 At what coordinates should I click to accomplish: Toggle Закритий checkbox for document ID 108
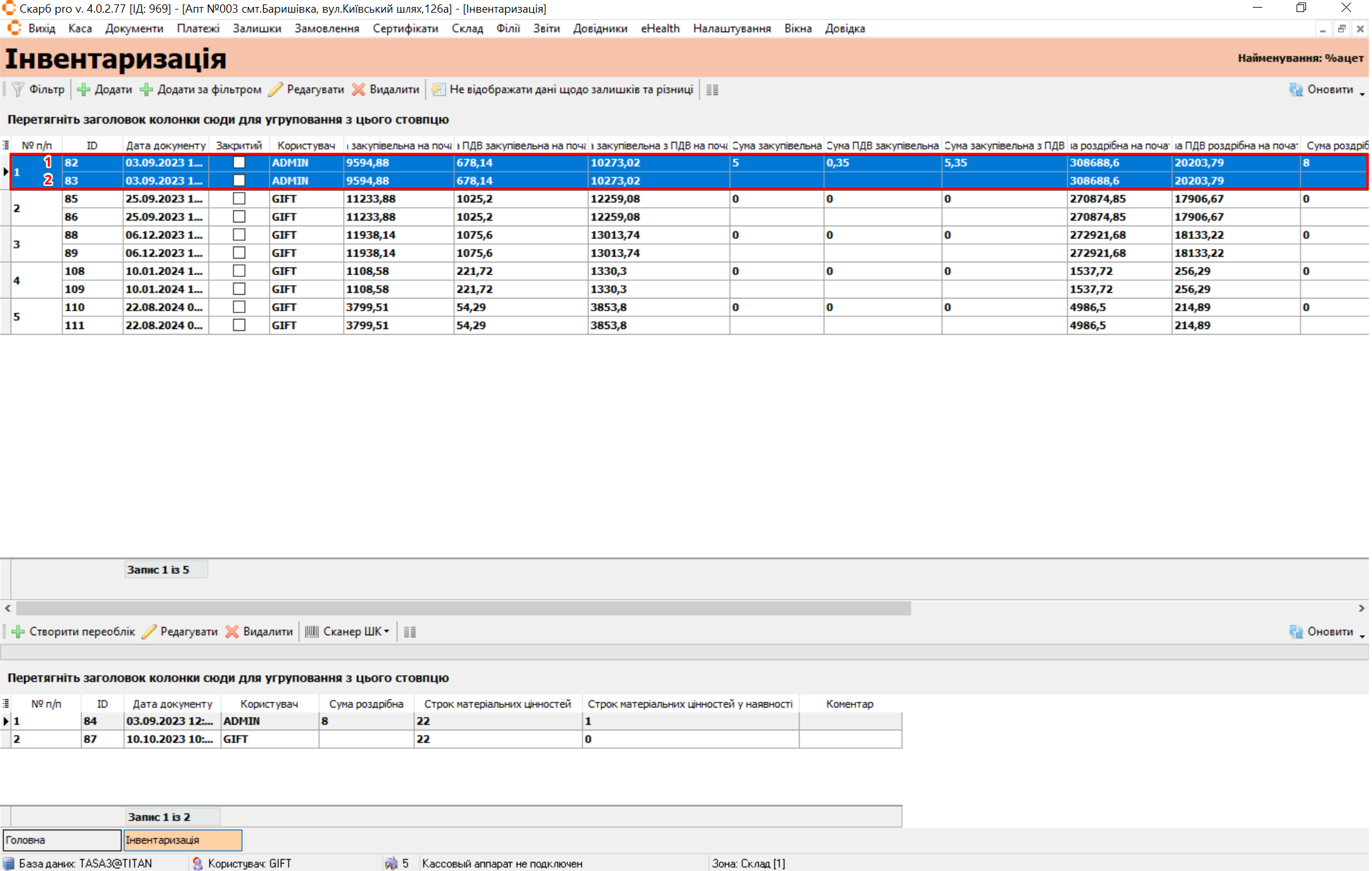click(x=239, y=271)
